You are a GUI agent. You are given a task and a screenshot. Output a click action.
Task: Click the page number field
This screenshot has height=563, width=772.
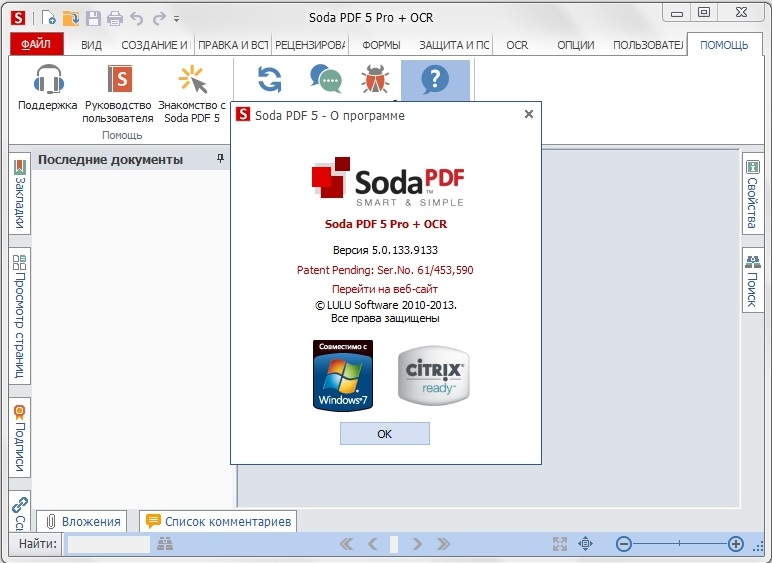point(394,544)
